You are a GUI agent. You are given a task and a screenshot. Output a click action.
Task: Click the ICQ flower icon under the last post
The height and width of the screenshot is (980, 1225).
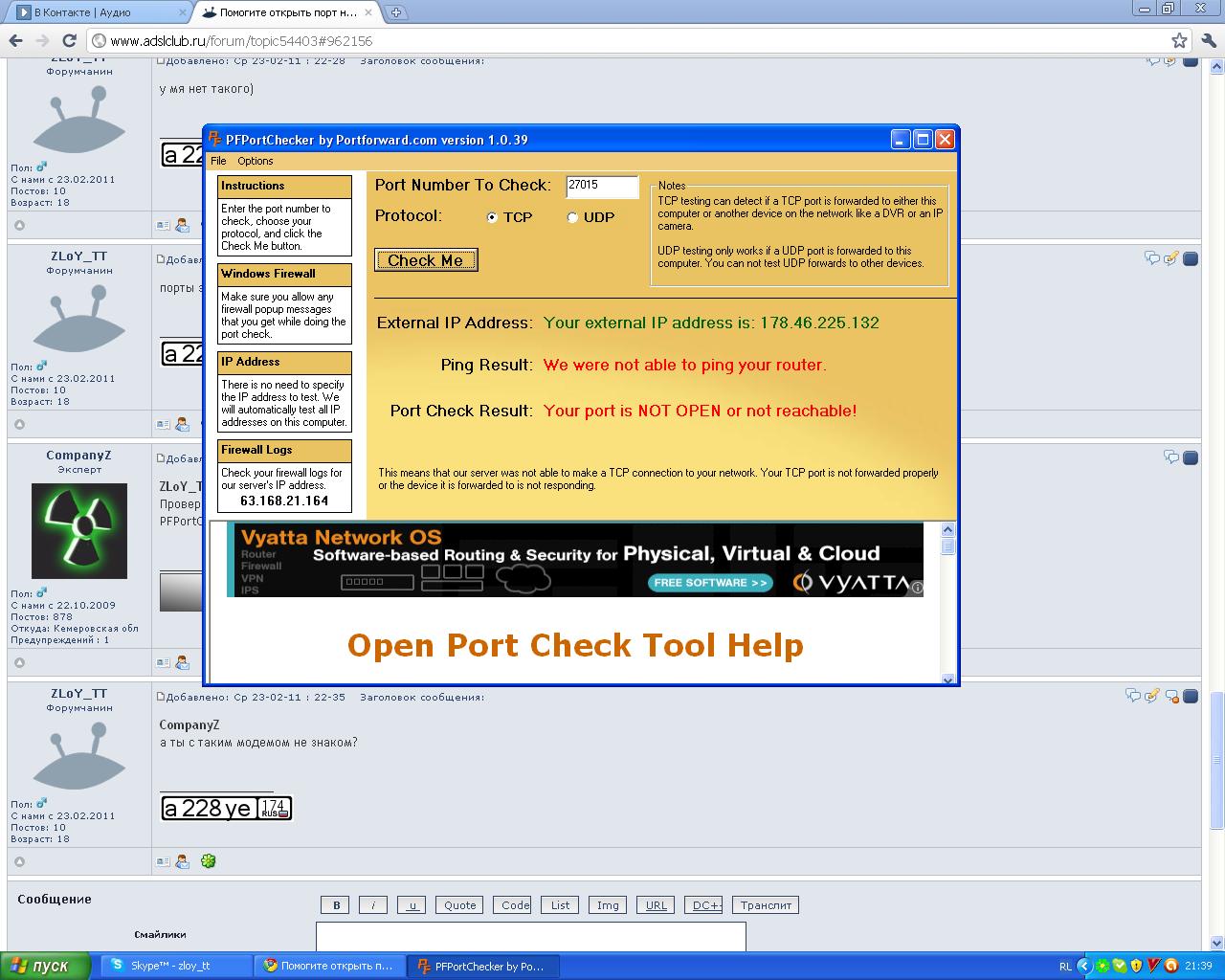click(208, 861)
